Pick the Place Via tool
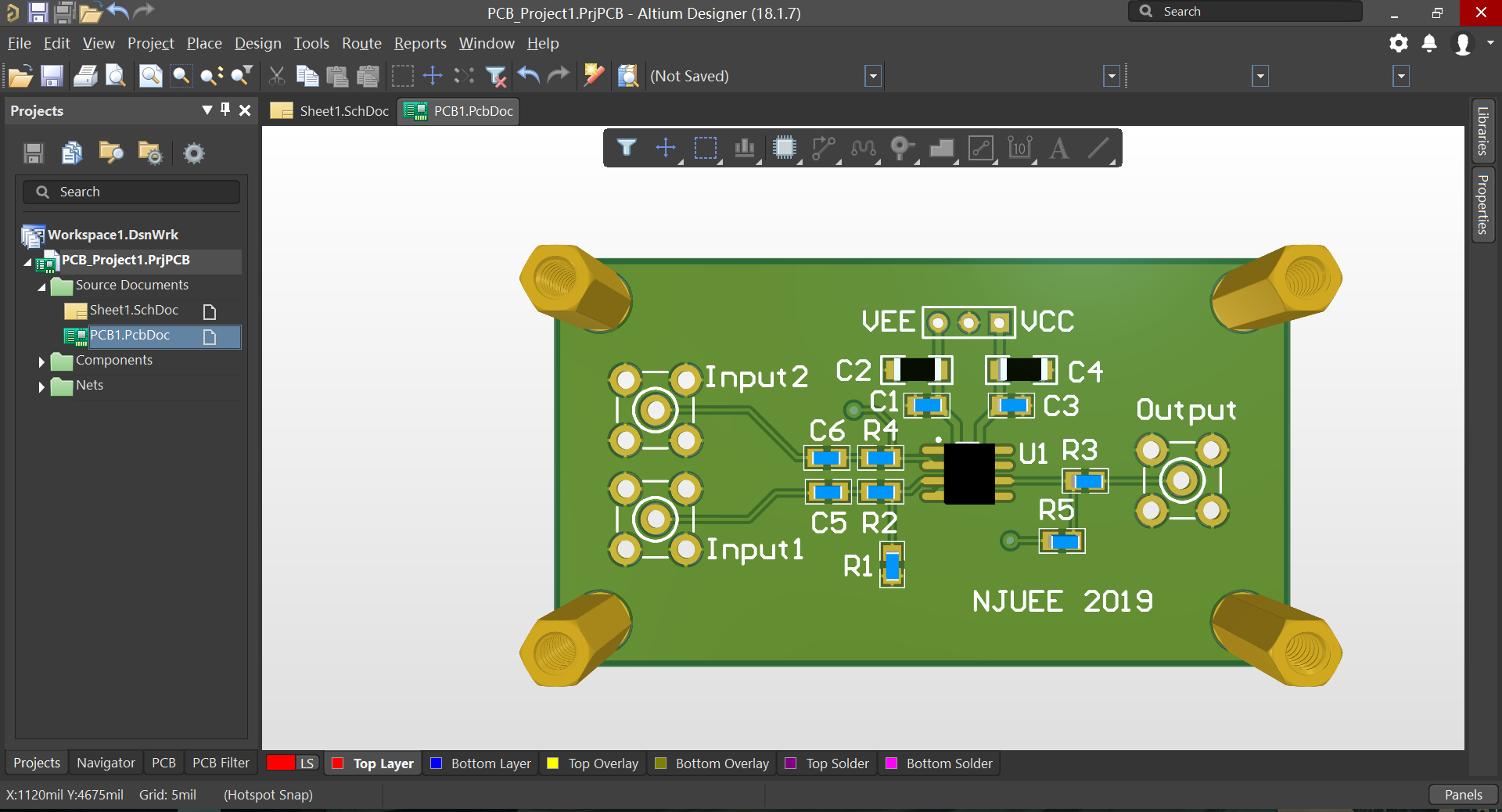Viewport: 1502px width, 812px height. 902,148
